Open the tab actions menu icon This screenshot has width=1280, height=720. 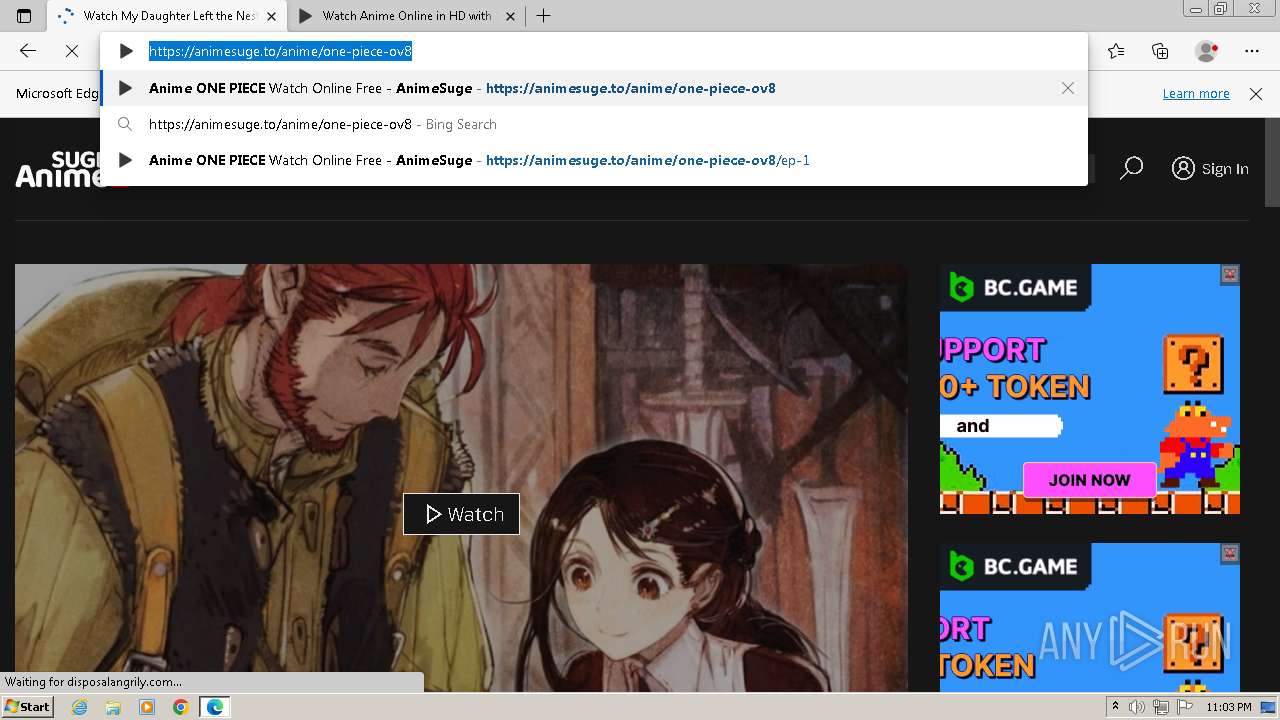coord(24,16)
